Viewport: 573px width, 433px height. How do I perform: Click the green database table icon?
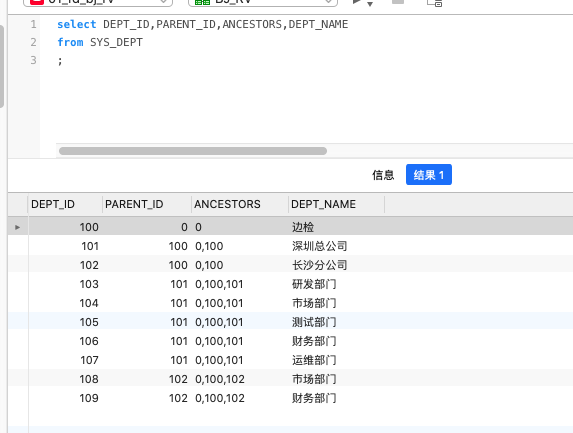(202, 2)
